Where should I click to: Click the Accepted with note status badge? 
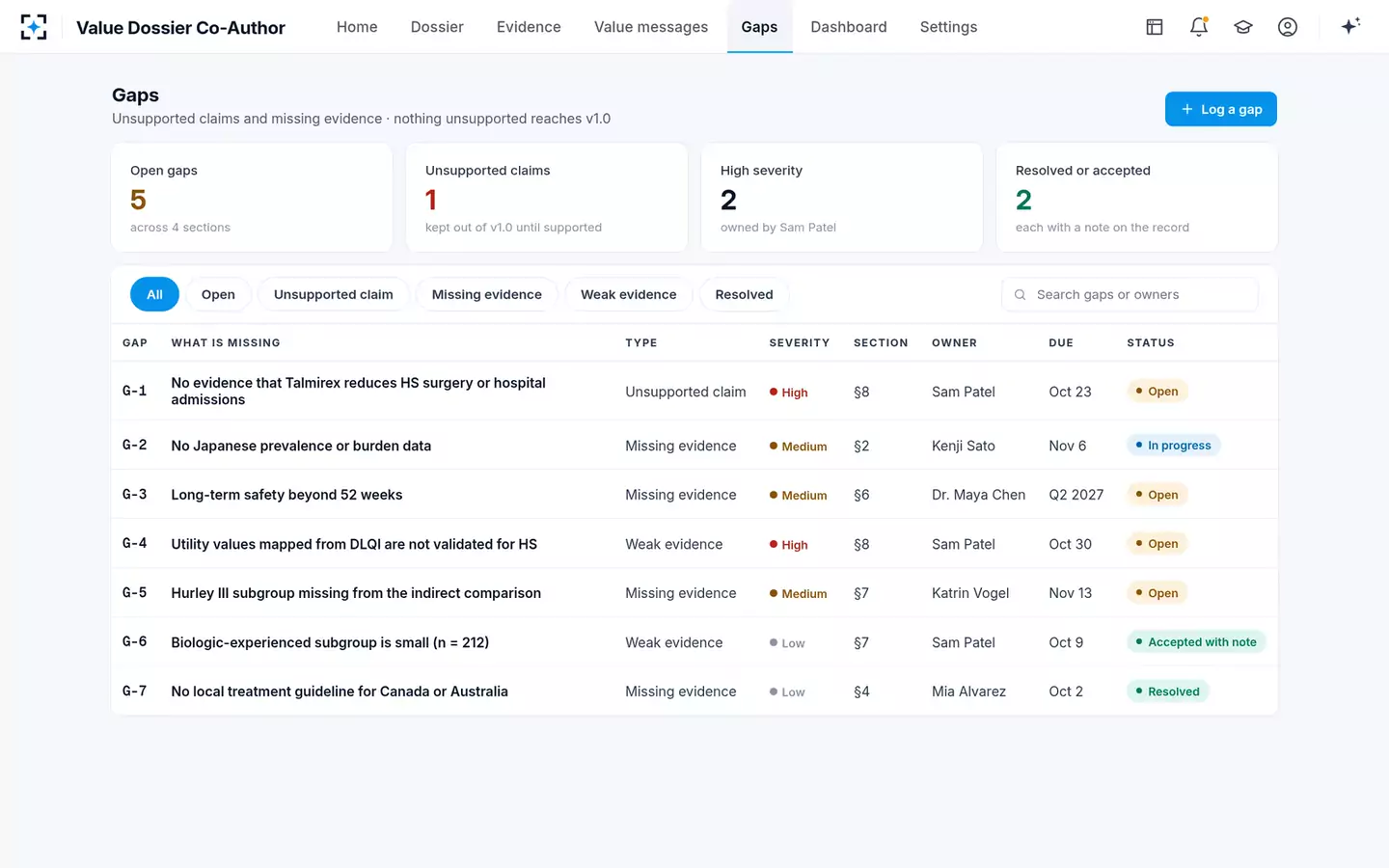click(x=1196, y=642)
